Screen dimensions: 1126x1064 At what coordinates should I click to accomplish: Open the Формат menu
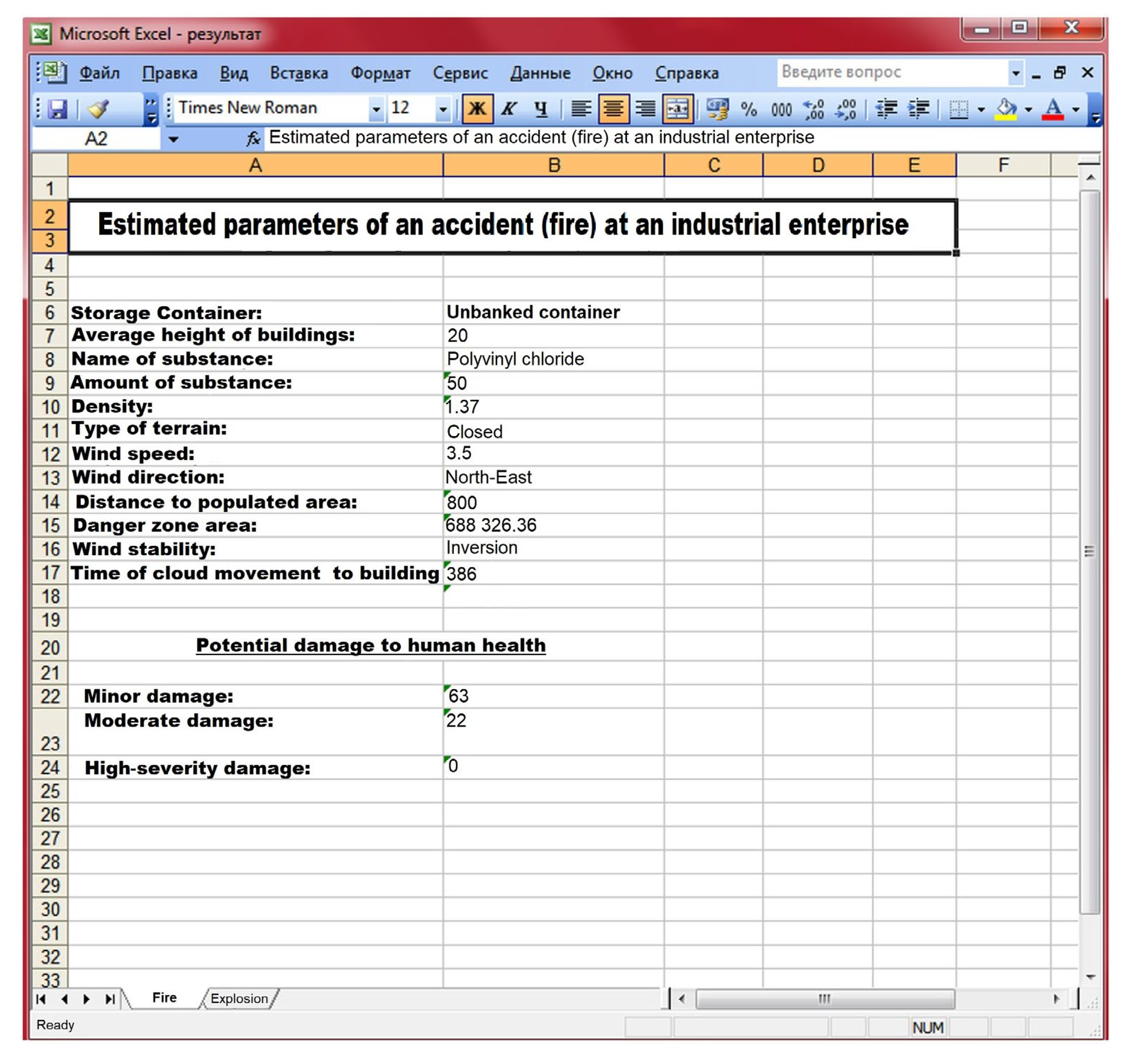tap(380, 73)
